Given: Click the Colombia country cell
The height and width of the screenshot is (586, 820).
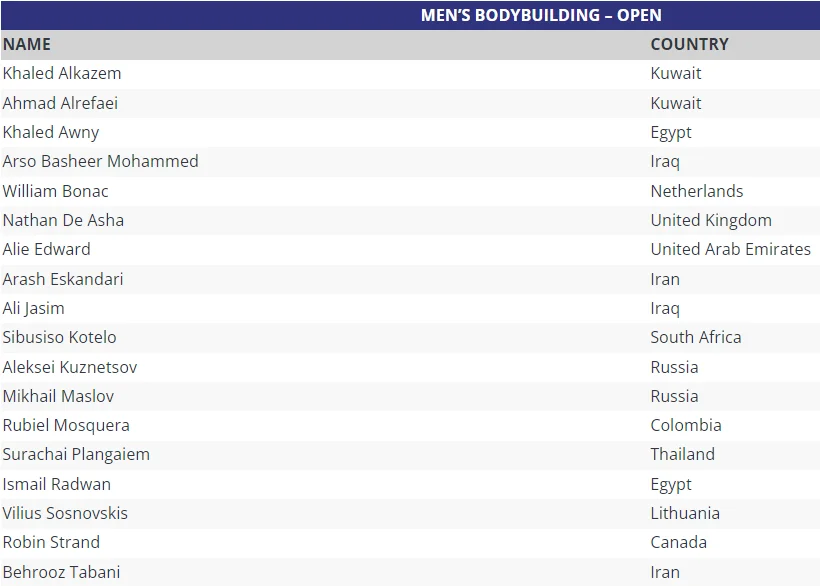Looking at the screenshot, I should pyautogui.click(x=686, y=425).
